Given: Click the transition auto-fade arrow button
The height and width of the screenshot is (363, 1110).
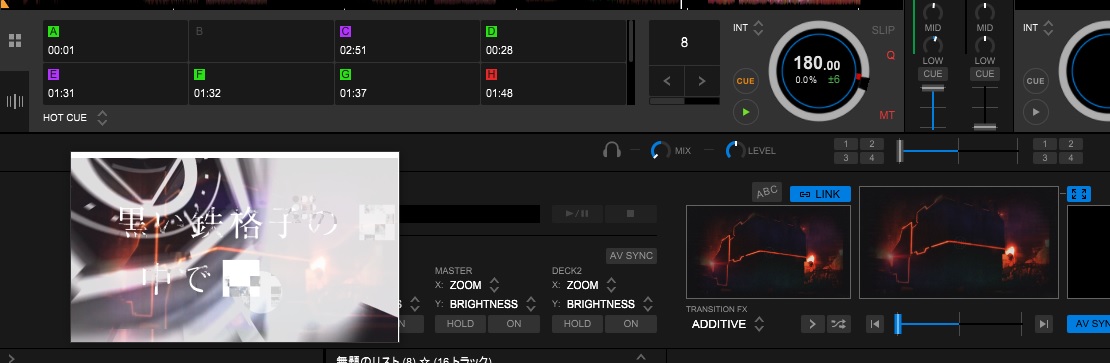Looking at the screenshot, I should 812,324.
